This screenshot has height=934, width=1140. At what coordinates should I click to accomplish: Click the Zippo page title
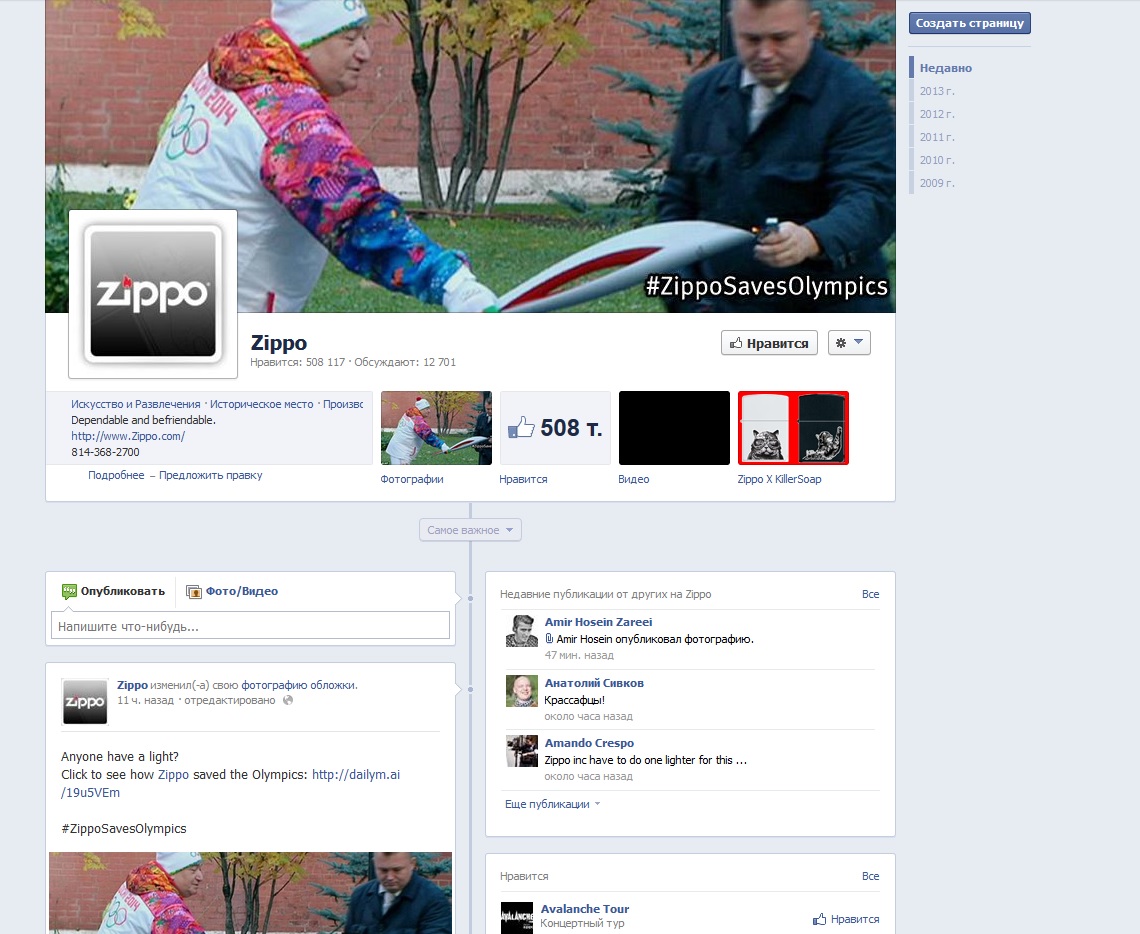tap(278, 342)
